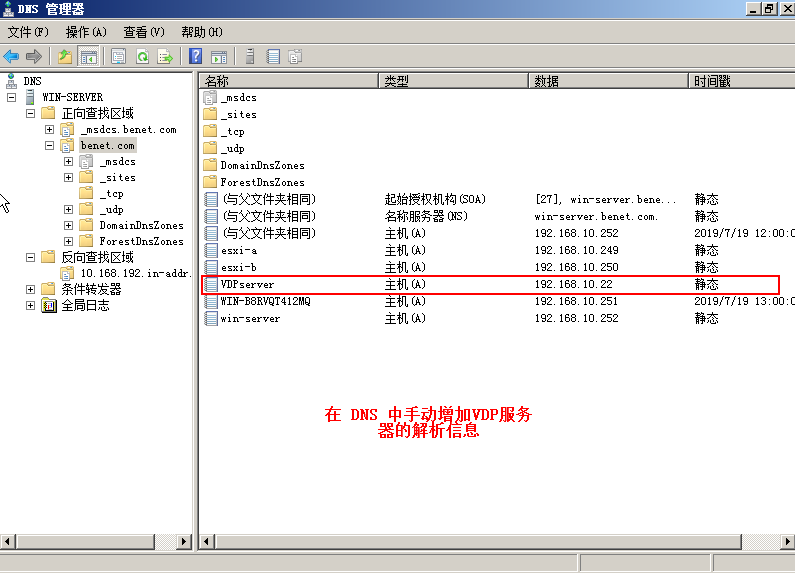This screenshot has height=574, width=795.
Task: Click the _sites folder icon in right pane
Action: [x=210, y=114]
